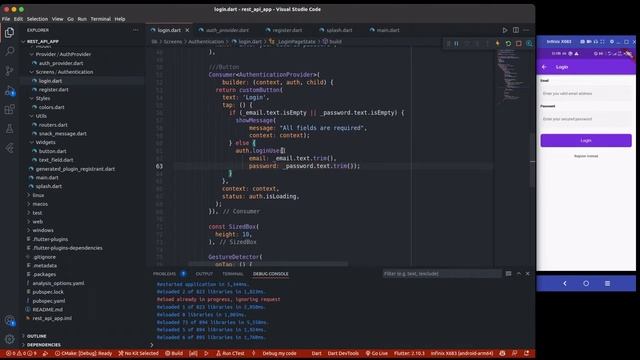This screenshot has height=360, width=640.
Task: Tap the Android back navigation button
Action: coord(565,283)
